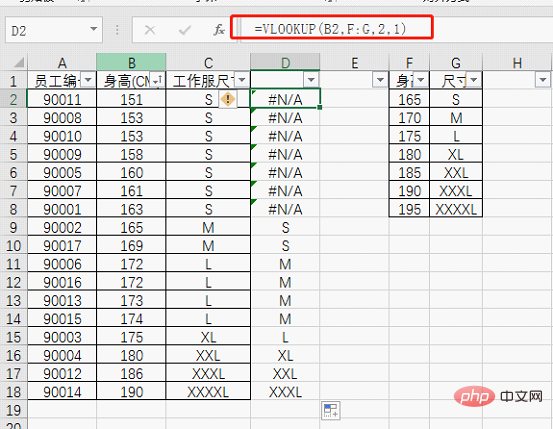Select column A header

click(62, 62)
